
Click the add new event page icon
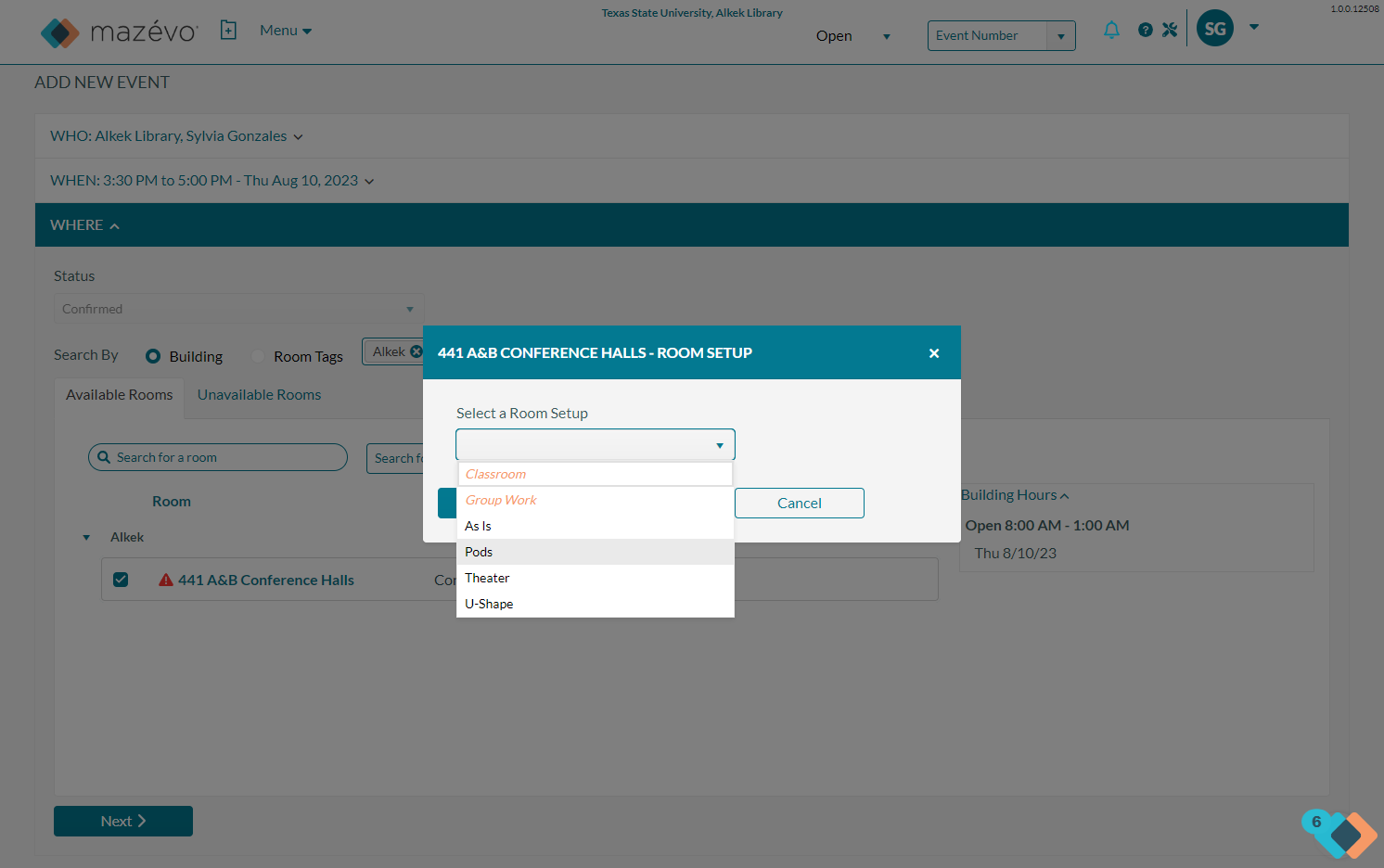(x=228, y=31)
